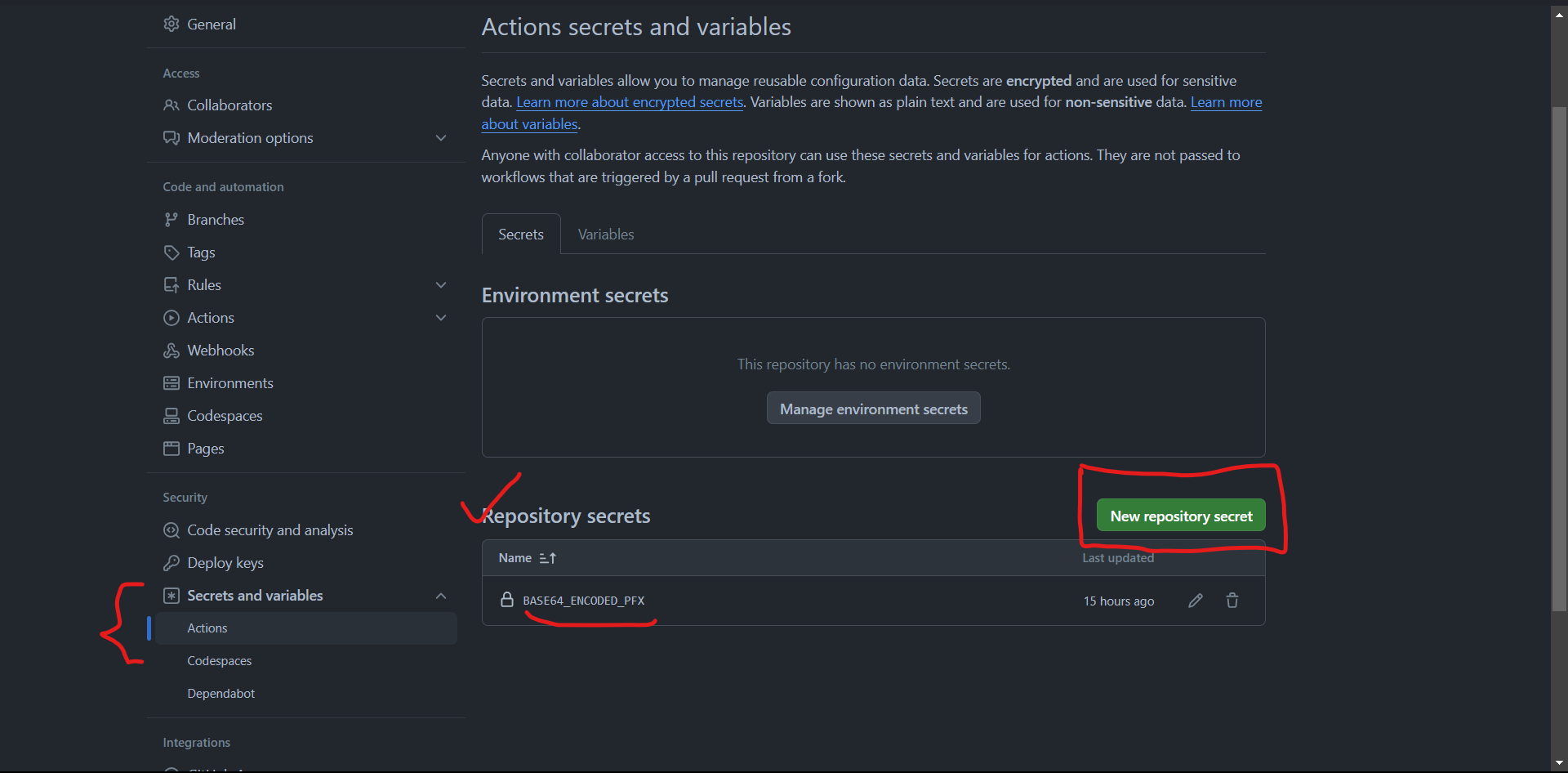Click Manage environment secrets button
The width and height of the screenshot is (1568, 773).
click(874, 409)
